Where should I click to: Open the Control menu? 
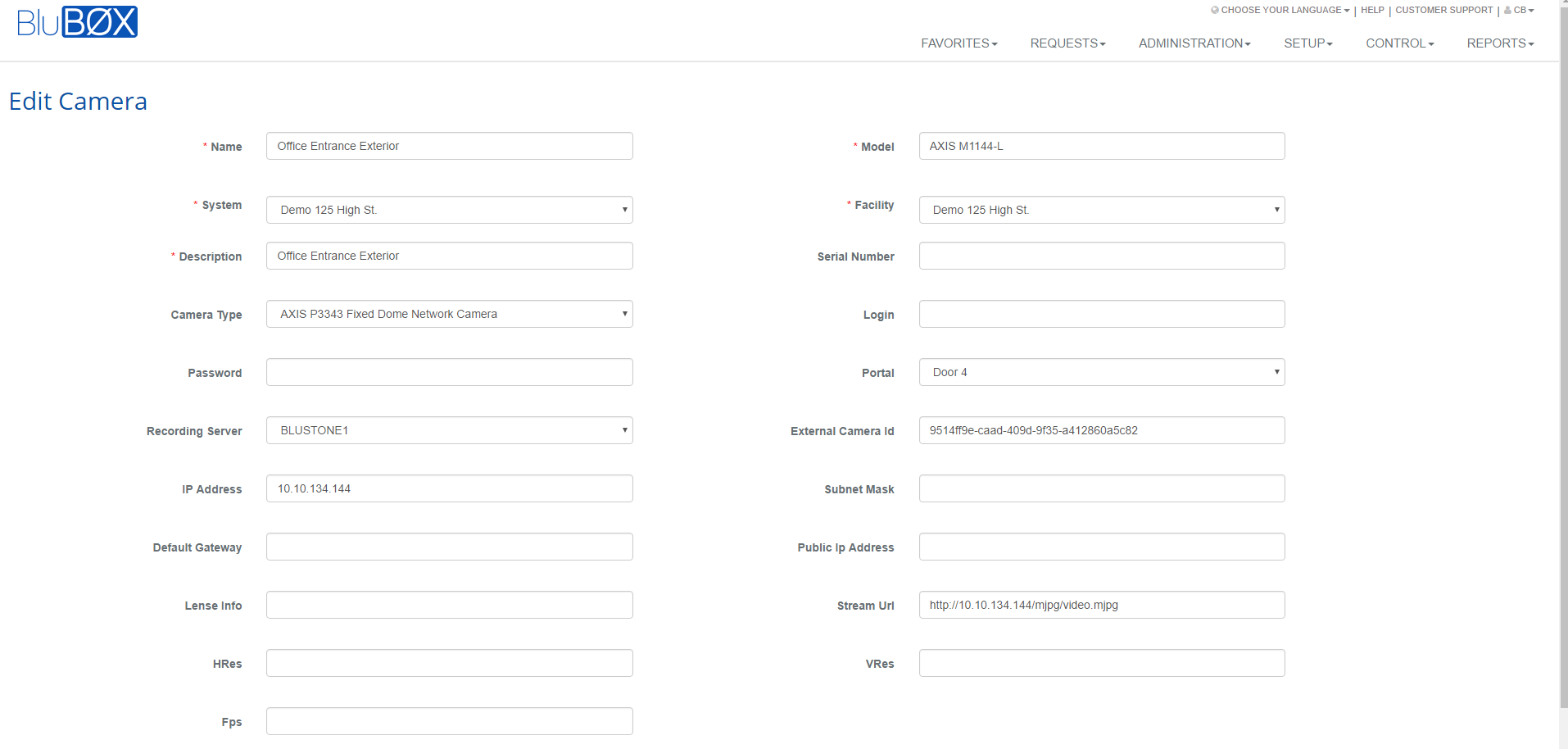(1399, 43)
